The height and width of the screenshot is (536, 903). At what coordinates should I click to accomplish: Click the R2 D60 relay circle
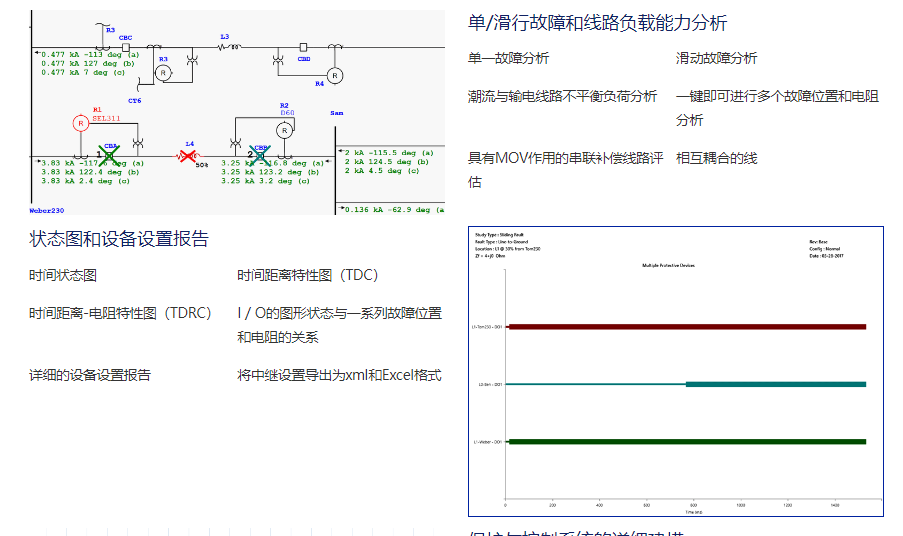point(286,131)
